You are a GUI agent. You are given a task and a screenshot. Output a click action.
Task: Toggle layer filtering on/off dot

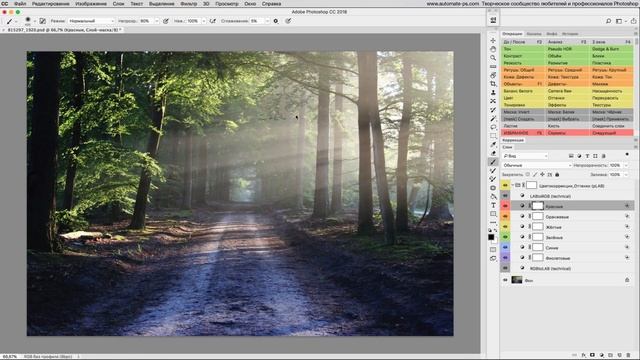click(x=627, y=154)
